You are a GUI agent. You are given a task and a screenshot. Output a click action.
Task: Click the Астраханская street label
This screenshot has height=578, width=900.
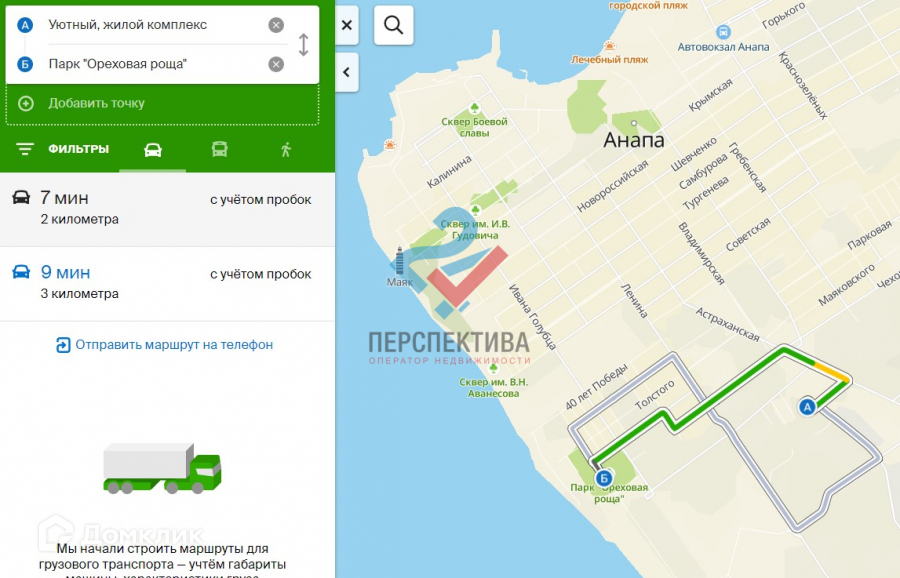click(x=727, y=324)
